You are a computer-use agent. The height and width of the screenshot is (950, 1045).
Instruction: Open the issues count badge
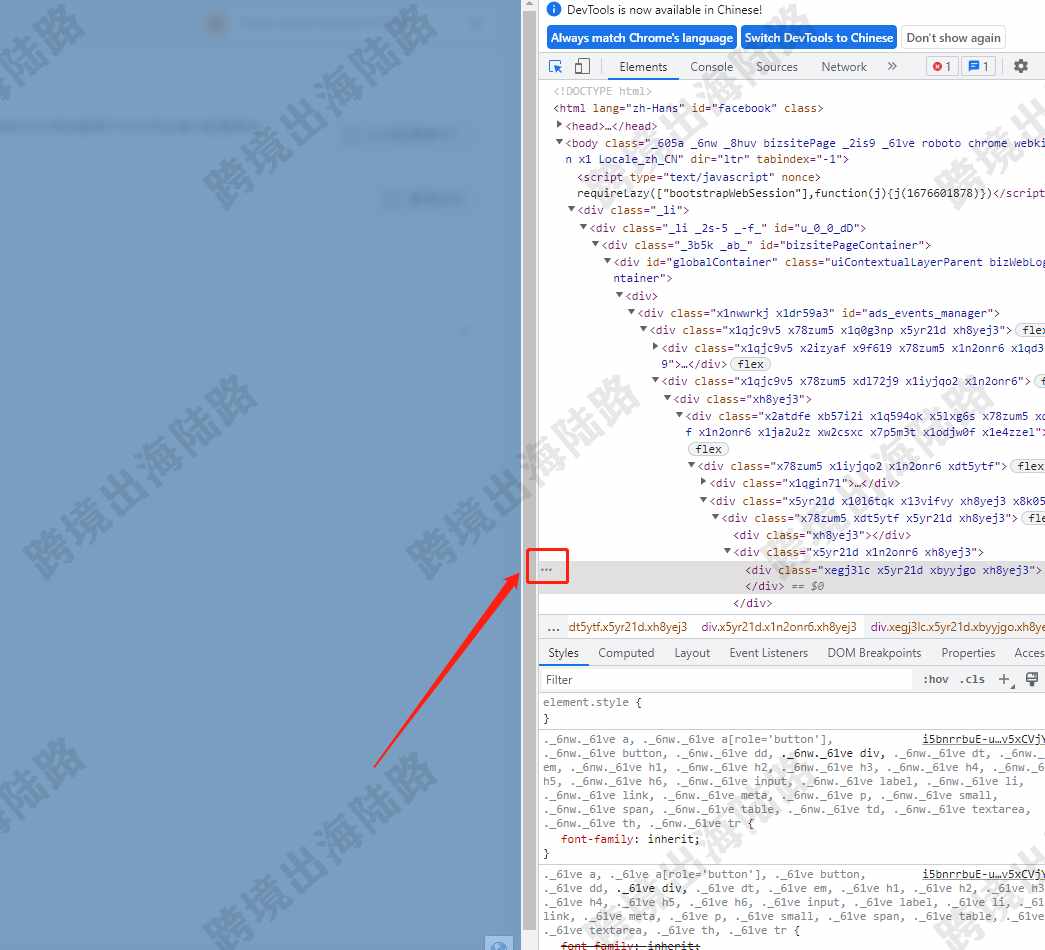coord(978,67)
